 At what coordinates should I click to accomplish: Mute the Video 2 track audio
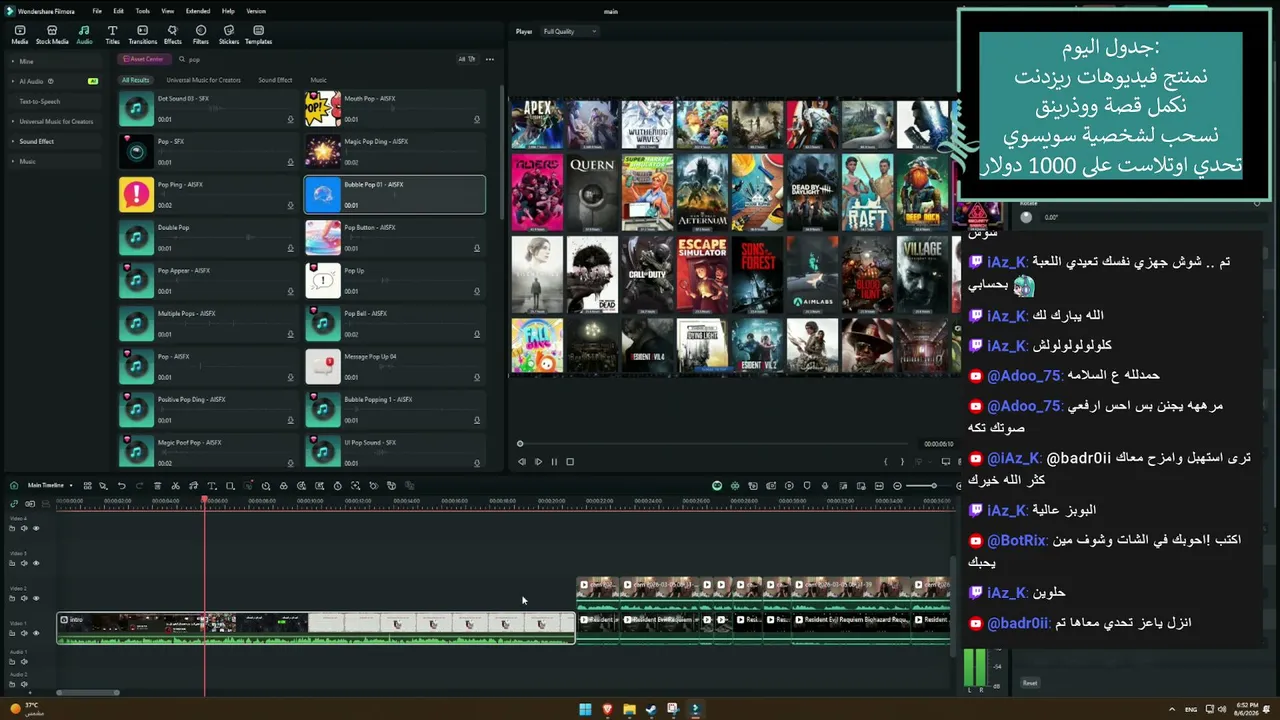click(24, 598)
